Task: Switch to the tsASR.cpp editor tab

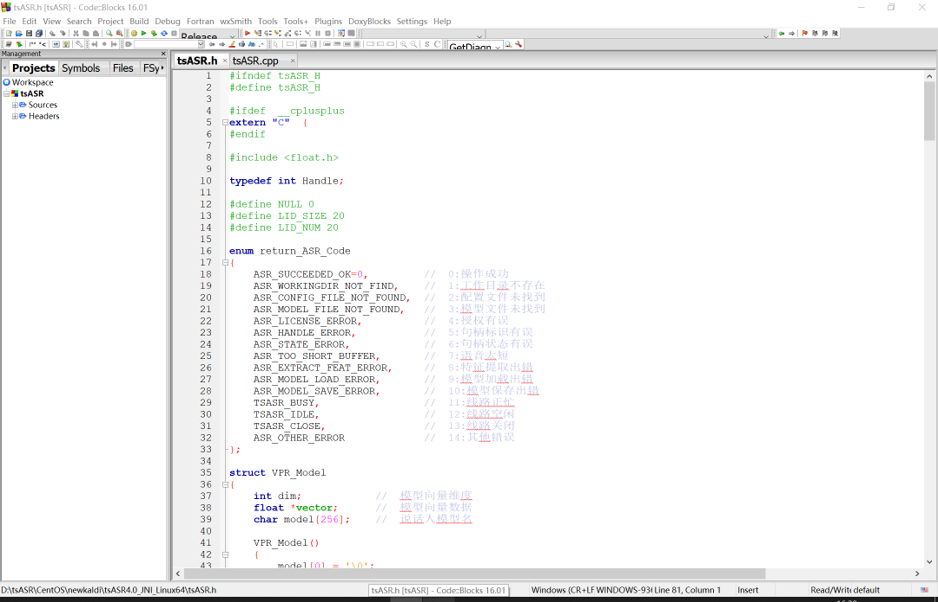Action: click(x=255, y=60)
